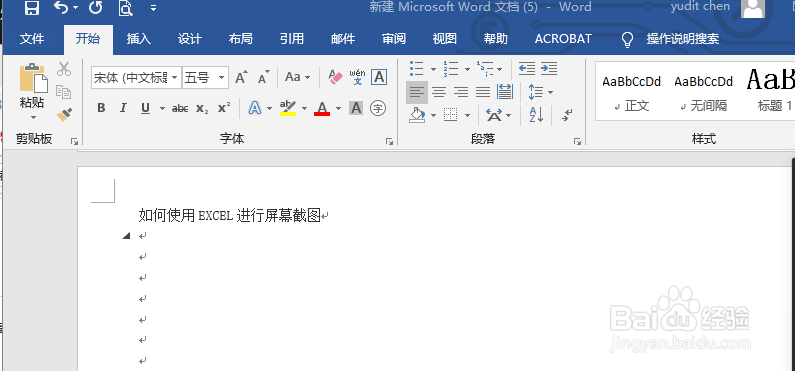Viewport: 795px width, 371px height.
Task: Click the wén phonetic guide icon
Action: (x=357, y=77)
